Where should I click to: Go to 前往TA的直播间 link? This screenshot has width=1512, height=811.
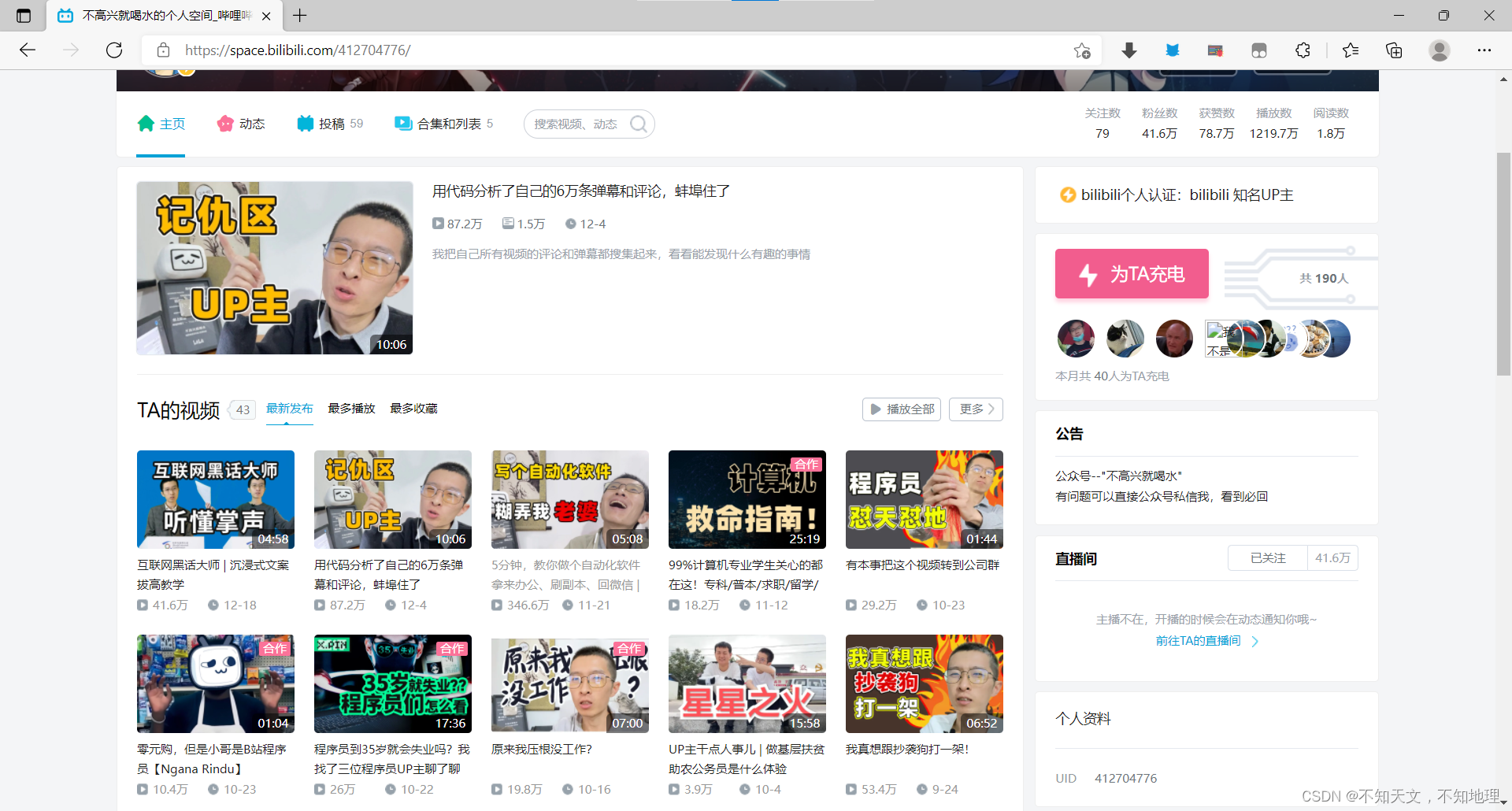tap(1206, 641)
